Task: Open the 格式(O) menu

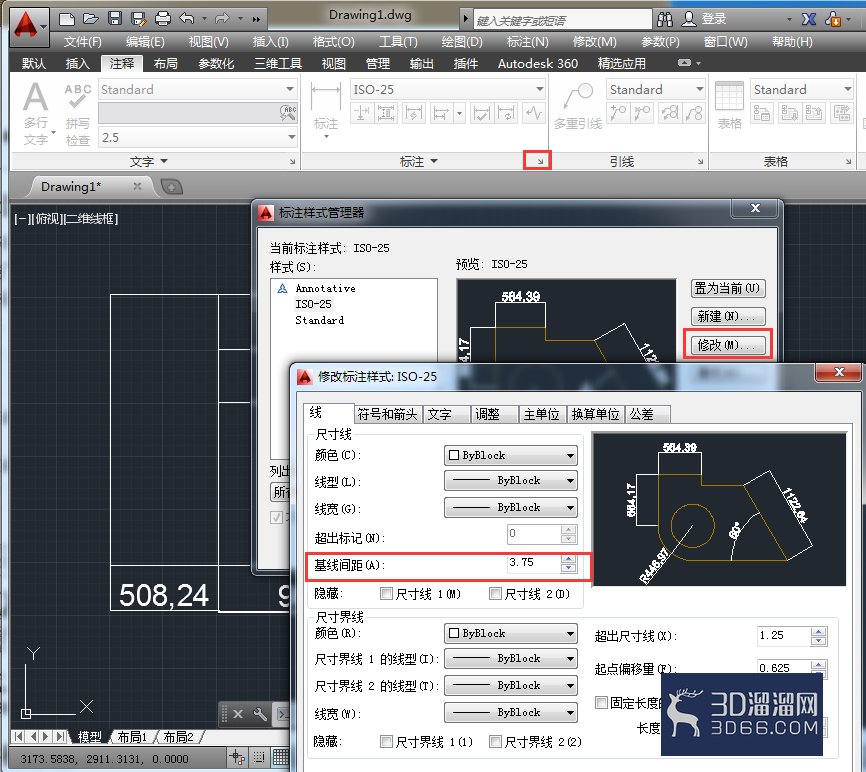Action: pyautogui.click(x=333, y=42)
